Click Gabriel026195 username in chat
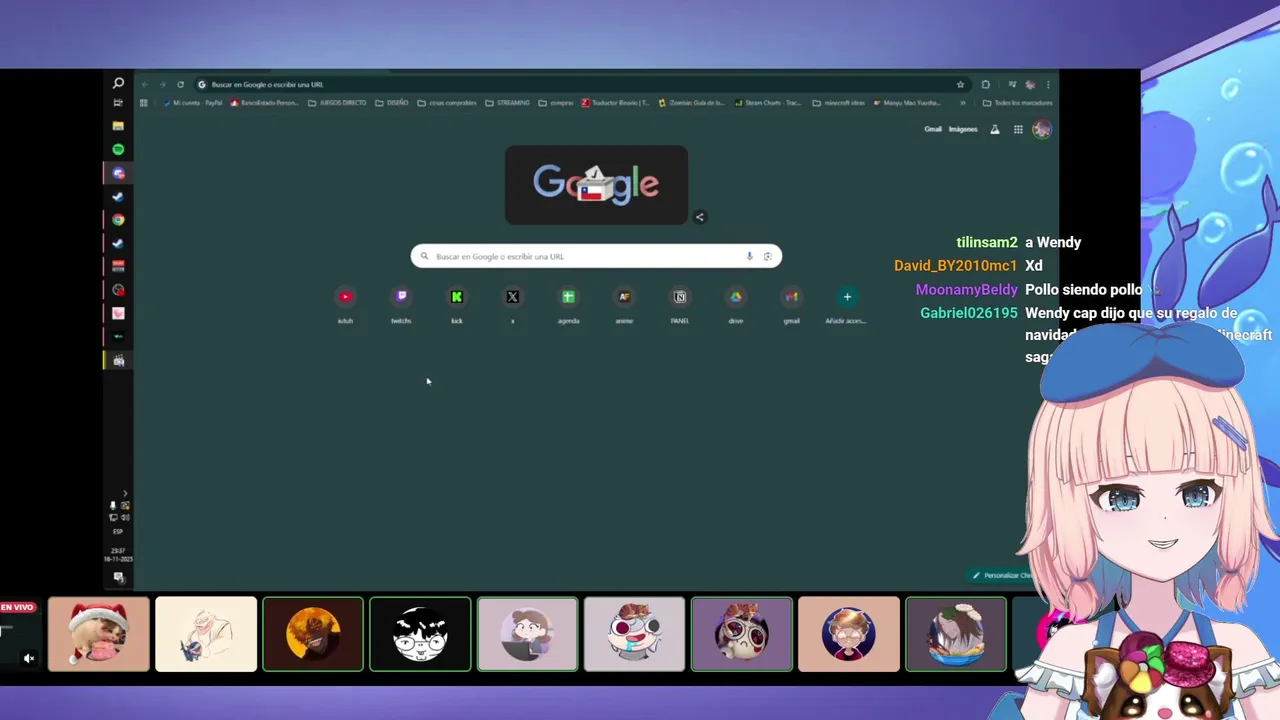The height and width of the screenshot is (720, 1280). 969,313
